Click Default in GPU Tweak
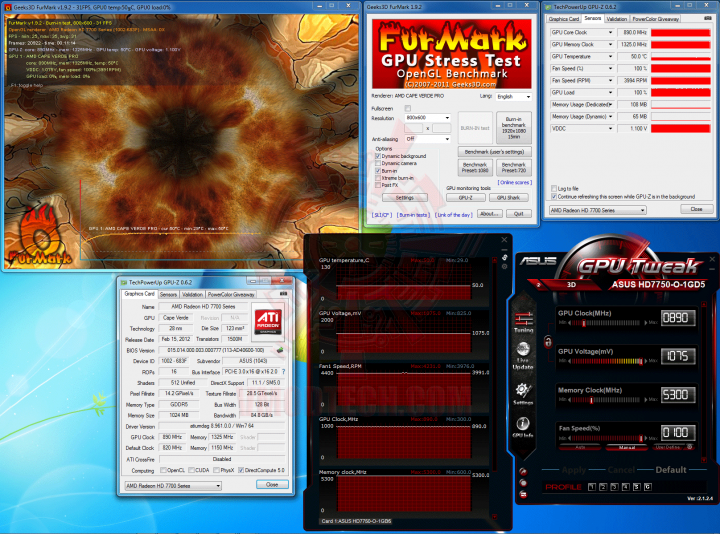Screen dimensions: 720x534 [671, 470]
